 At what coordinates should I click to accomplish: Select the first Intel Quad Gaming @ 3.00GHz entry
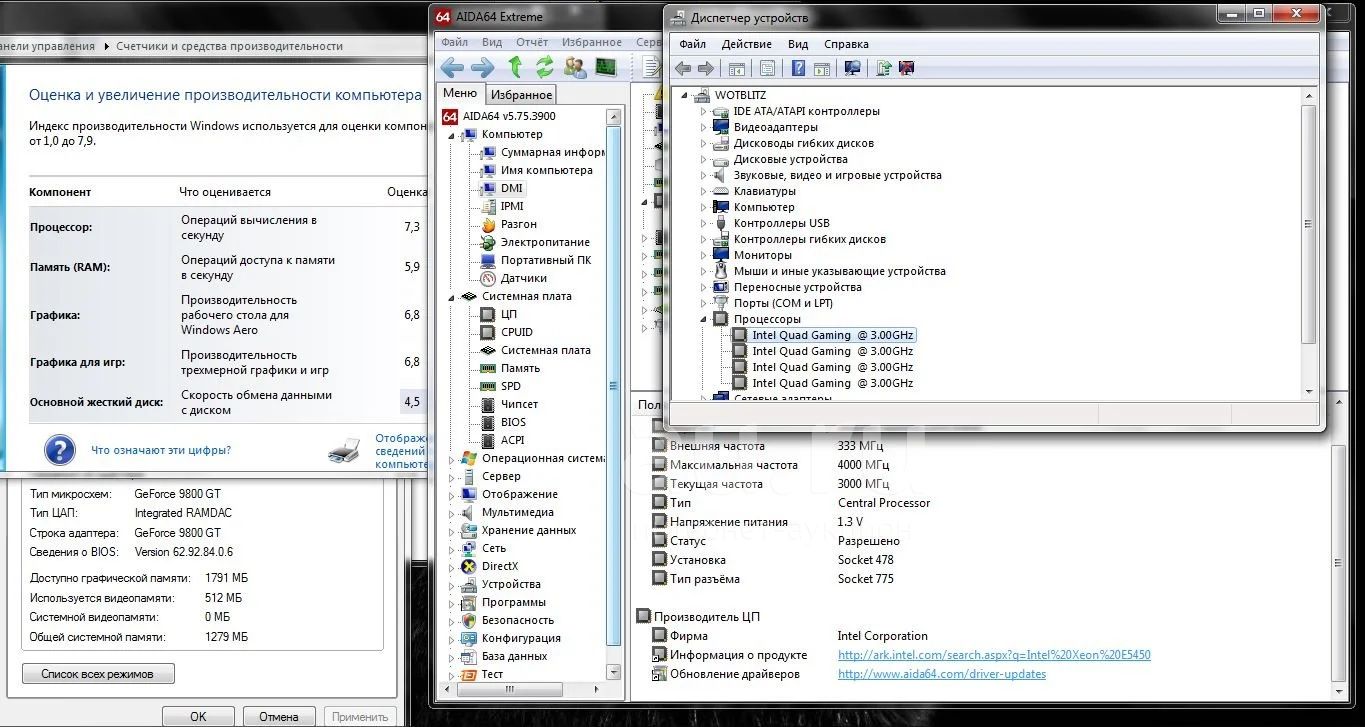click(833, 335)
